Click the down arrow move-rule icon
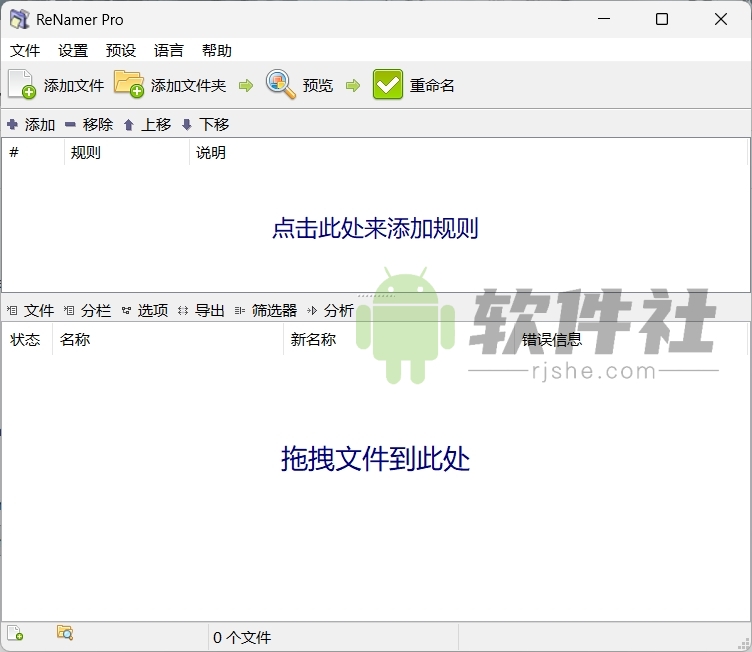 coord(187,125)
